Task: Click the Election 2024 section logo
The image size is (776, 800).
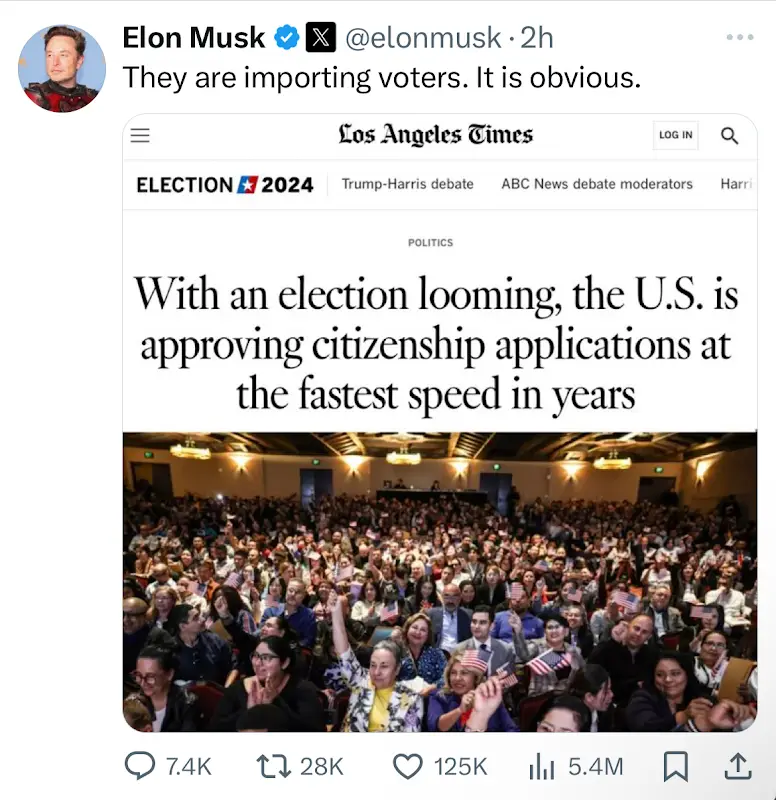Action: click(x=224, y=185)
